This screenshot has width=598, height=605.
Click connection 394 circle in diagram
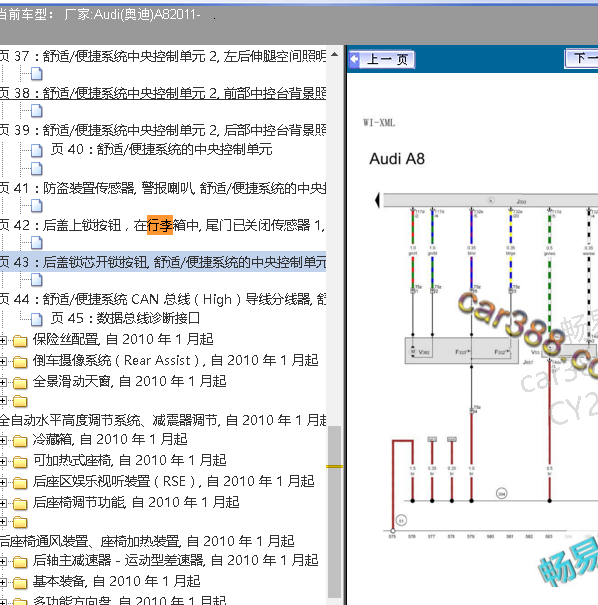pos(501,493)
